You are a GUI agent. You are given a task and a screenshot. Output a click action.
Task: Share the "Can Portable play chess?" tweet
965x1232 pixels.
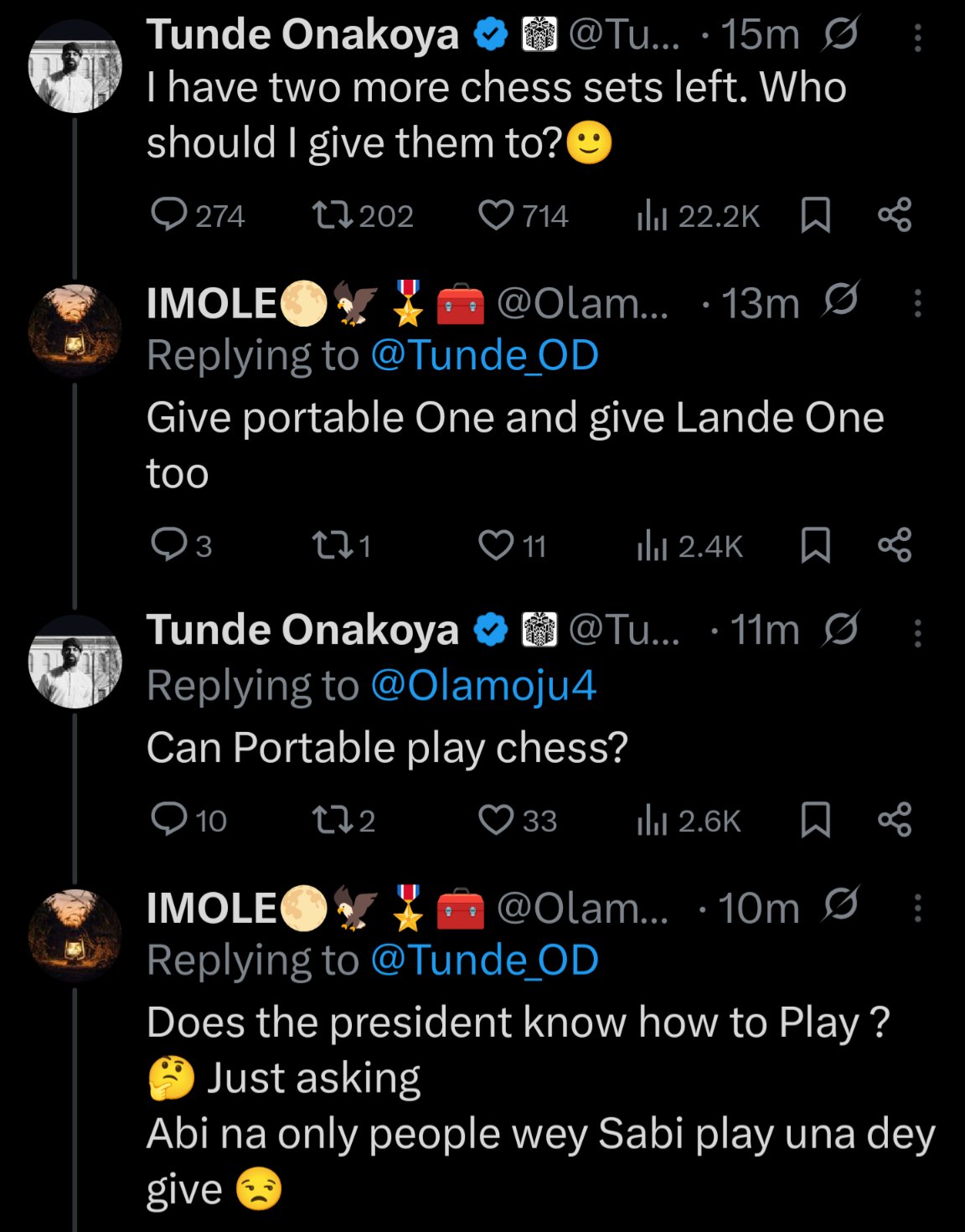(895, 820)
